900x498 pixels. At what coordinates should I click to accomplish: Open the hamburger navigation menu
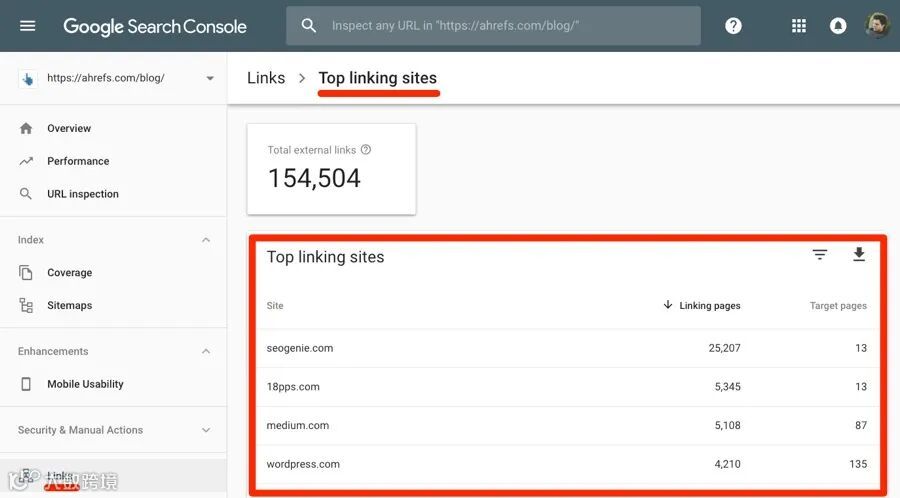[x=28, y=26]
